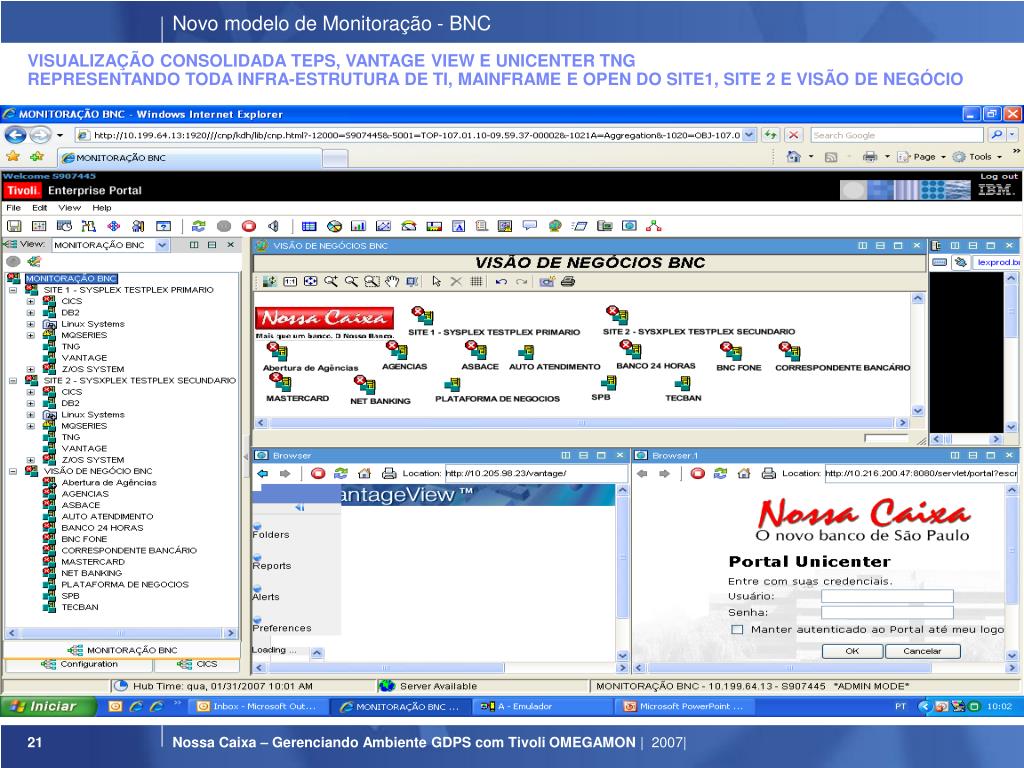This screenshot has height=768, width=1024.
Task: Expand the MQSERIES node under SITE 1
Action: [x=31, y=336]
